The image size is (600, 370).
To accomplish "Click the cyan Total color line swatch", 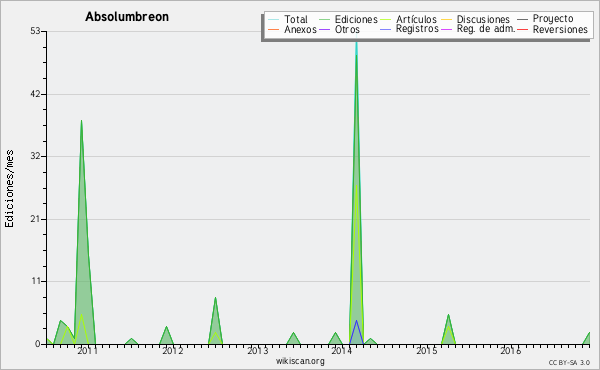I will tap(274, 19).
